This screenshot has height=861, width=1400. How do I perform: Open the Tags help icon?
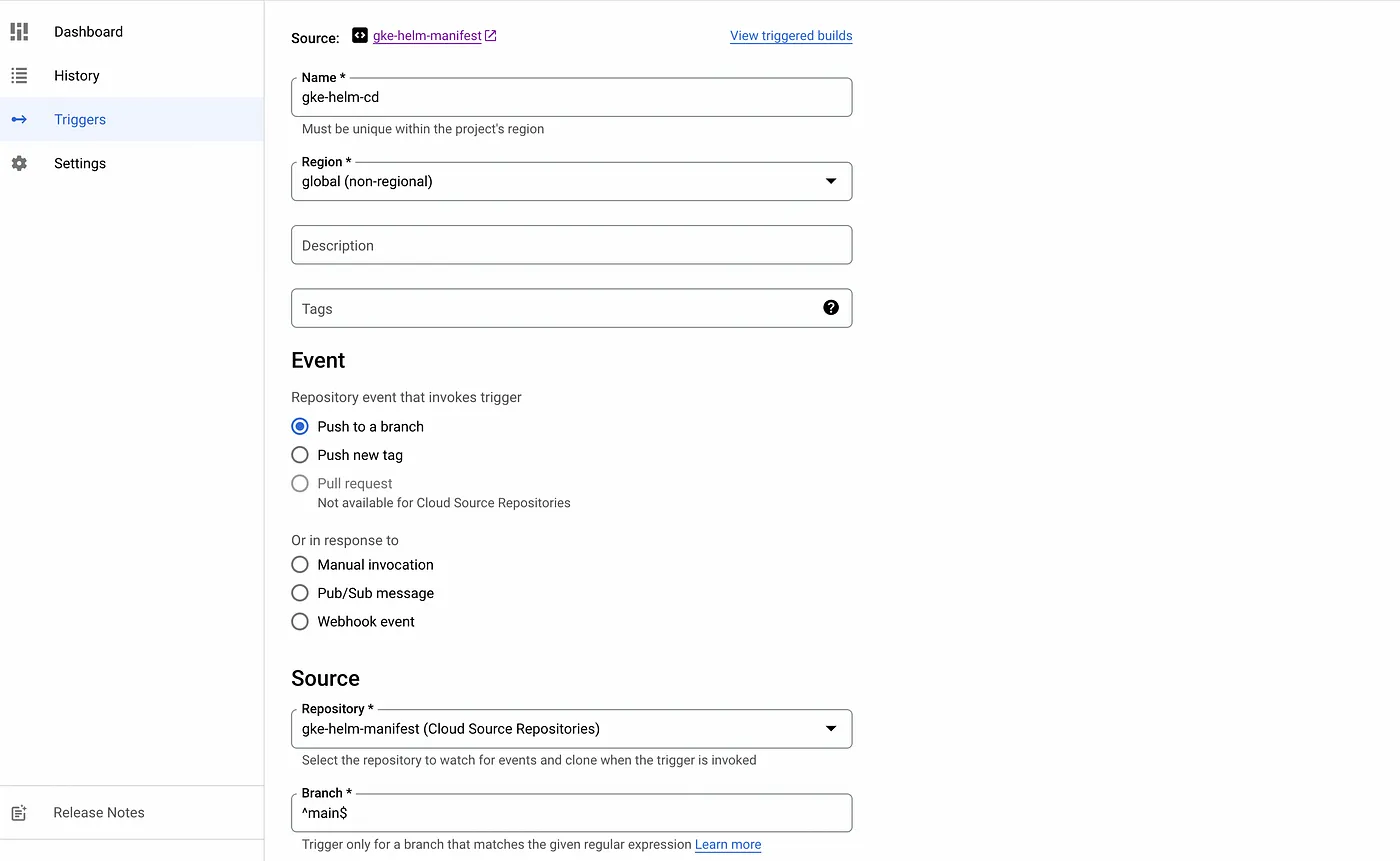(x=831, y=308)
